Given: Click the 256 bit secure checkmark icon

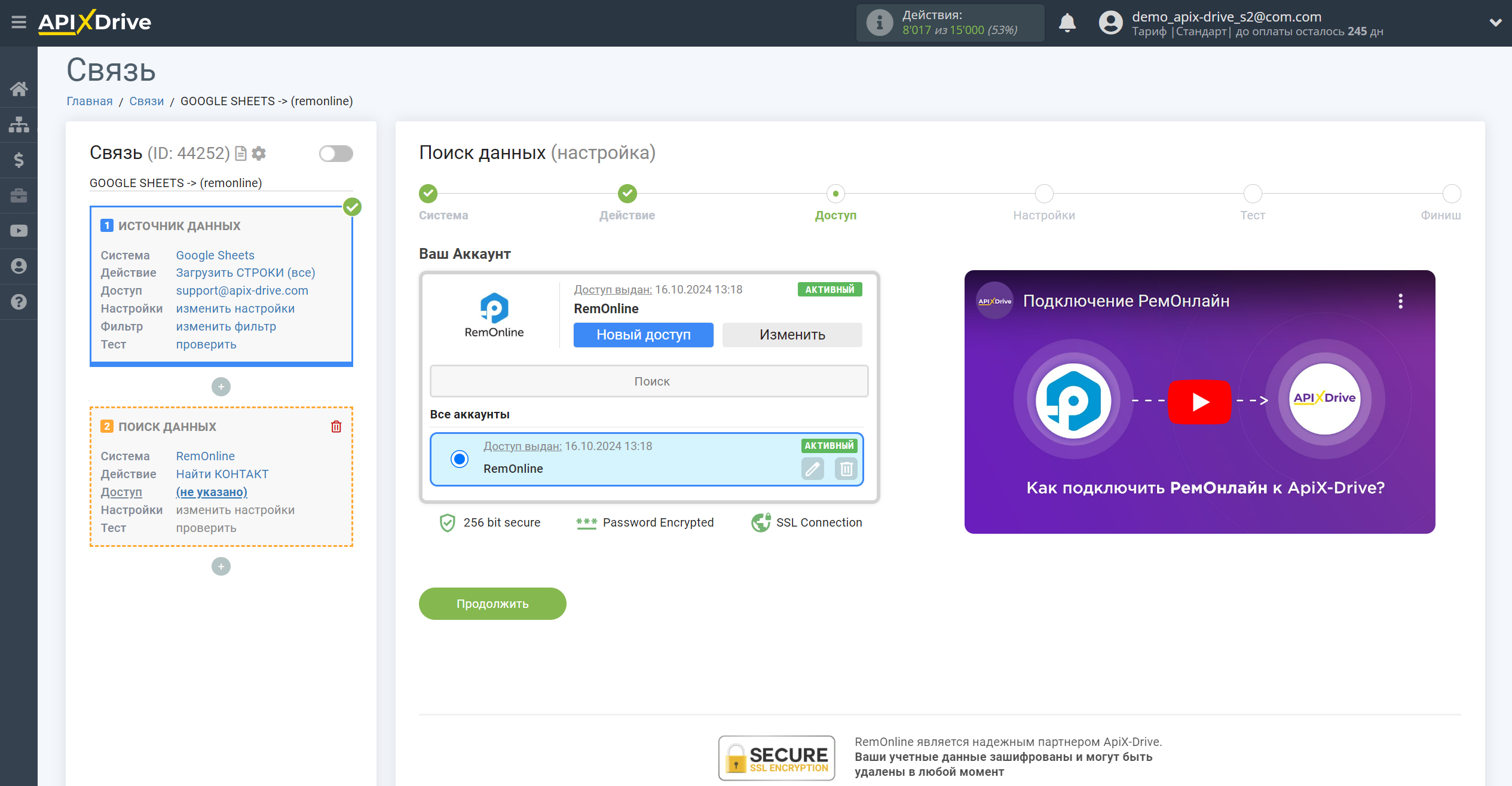Looking at the screenshot, I should (448, 521).
